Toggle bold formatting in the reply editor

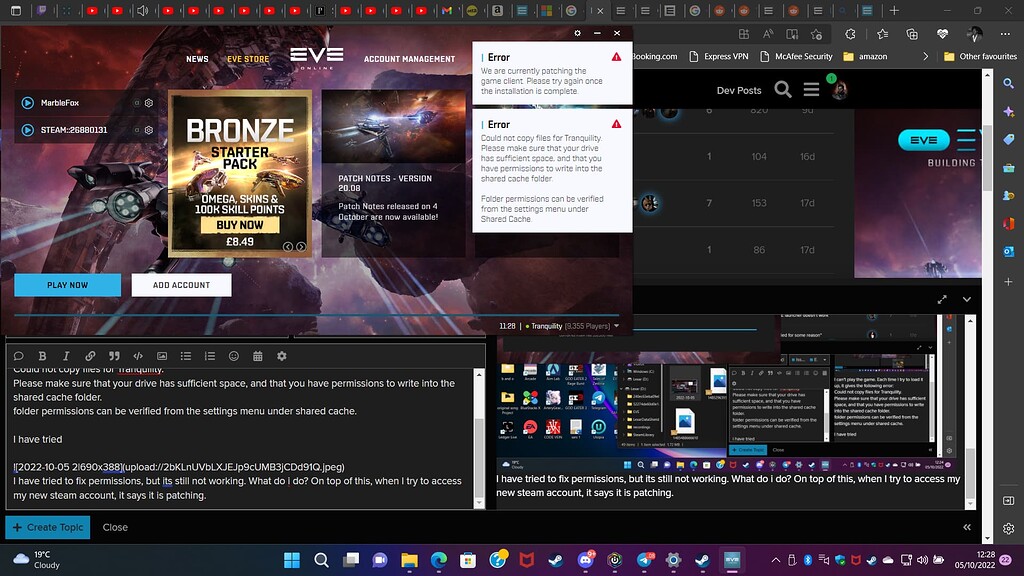pyautogui.click(x=42, y=356)
